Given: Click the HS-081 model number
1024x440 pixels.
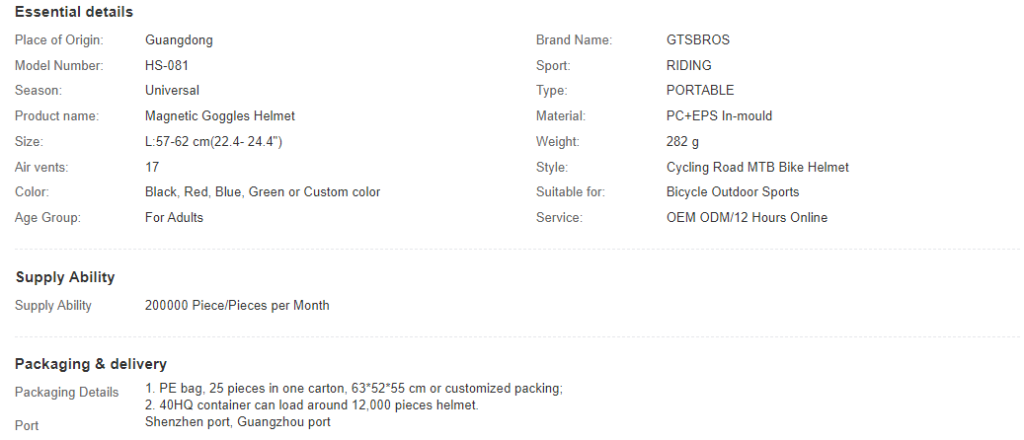Looking at the screenshot, I should pos(167,65).
